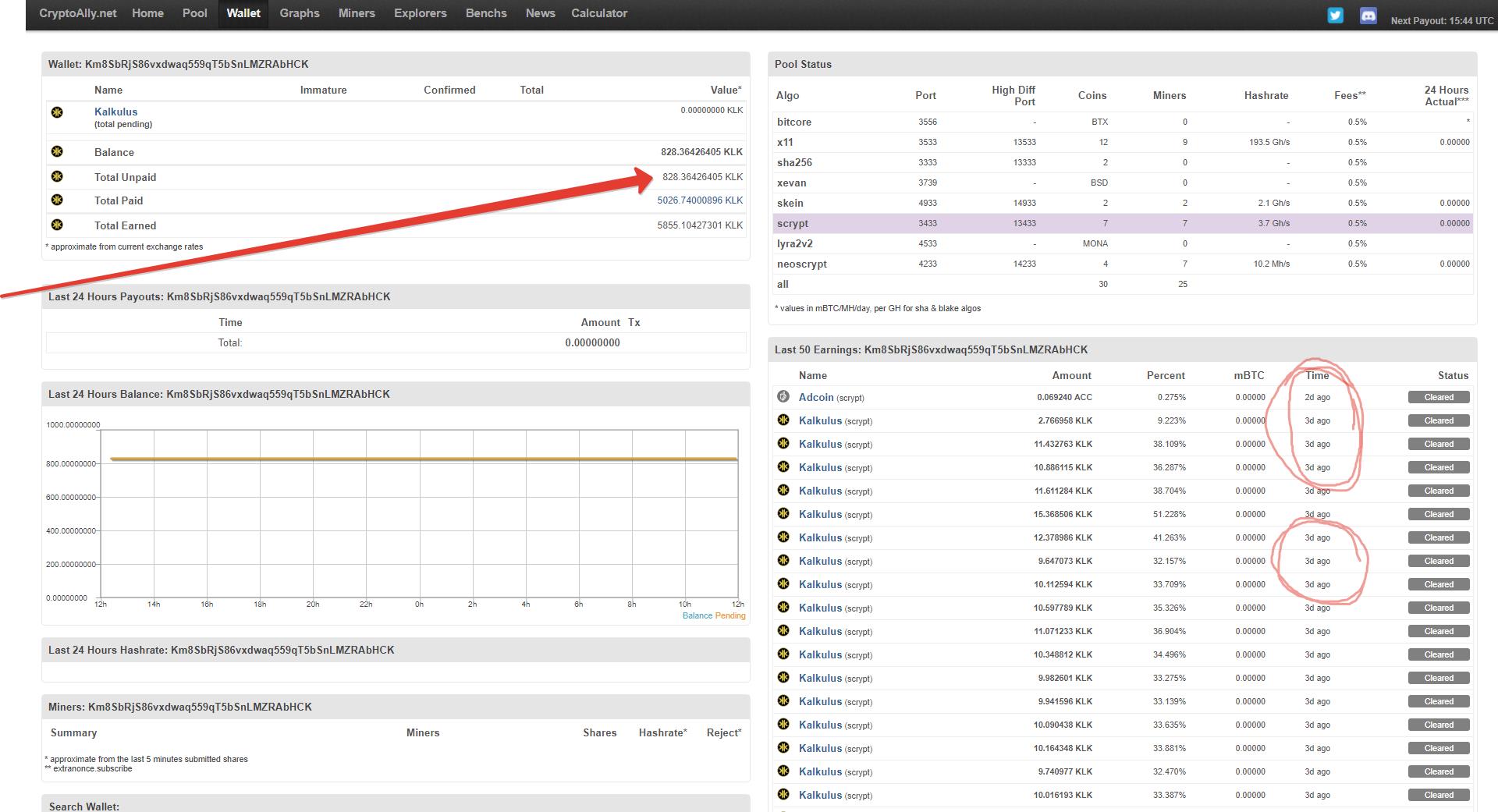Image resolution: width=1498 pixels, height=812 pixels.
Task: Click the Cleared status for 11.432763 KLK
Action: click(1439, 444)
